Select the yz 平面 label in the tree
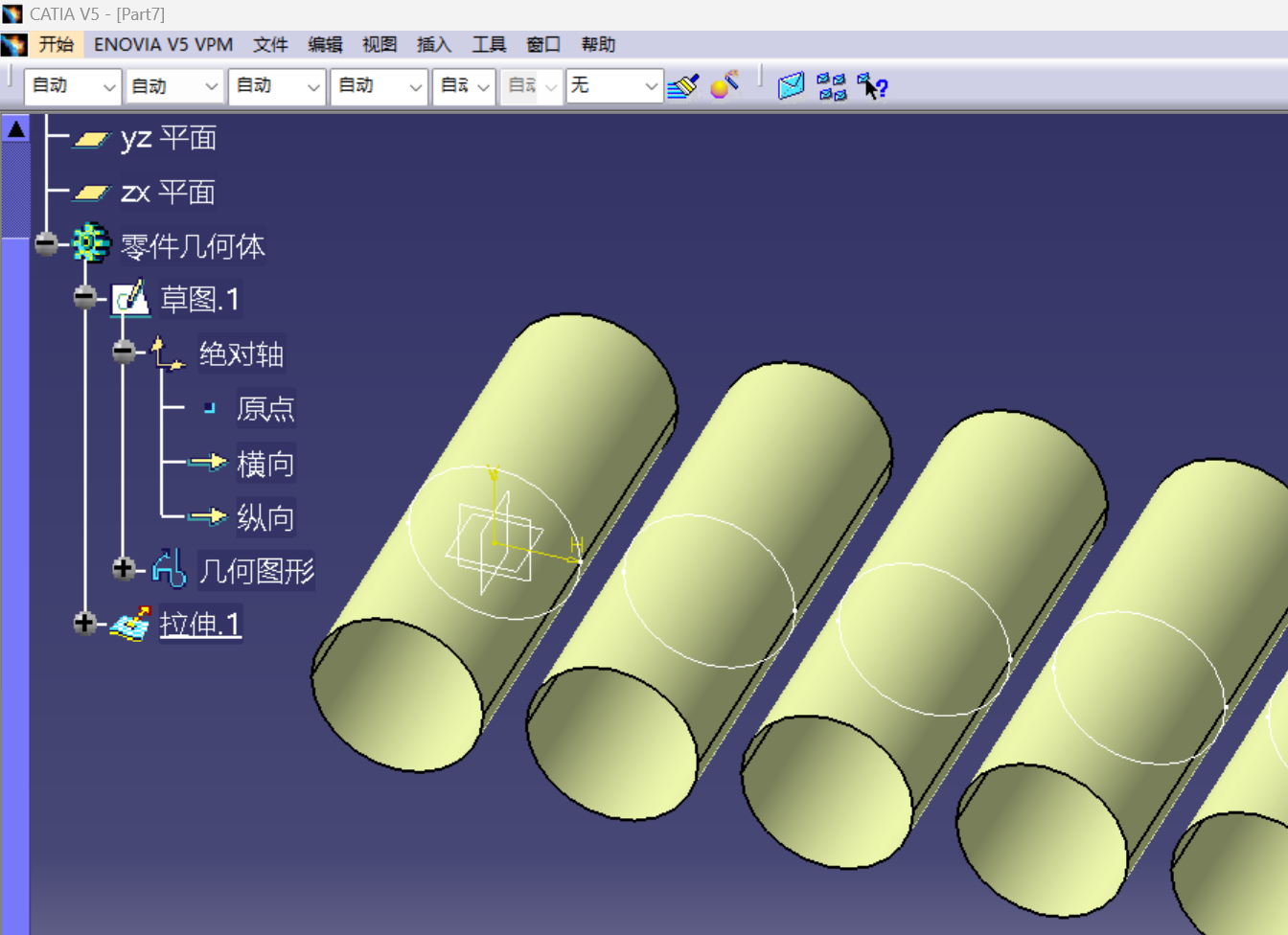 [168, 139]
